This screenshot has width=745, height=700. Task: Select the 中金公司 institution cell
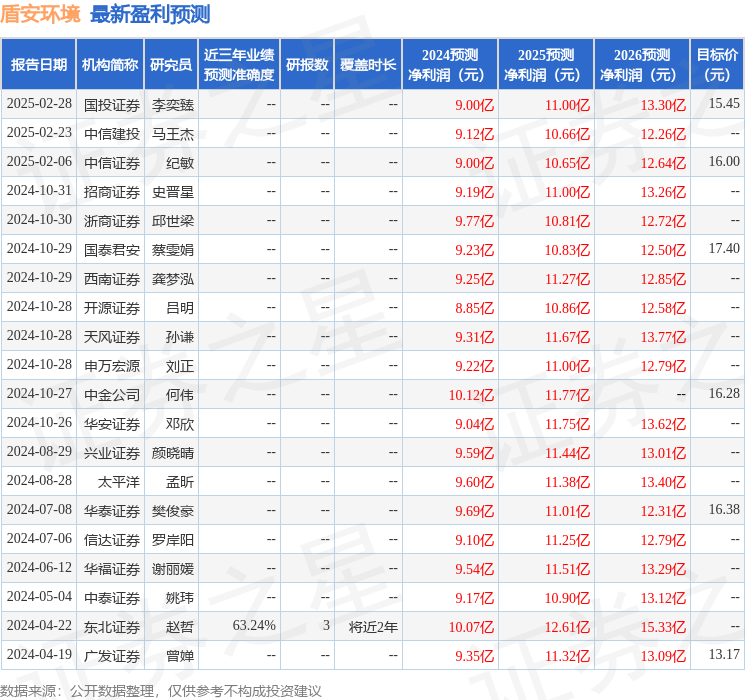(112, 395)
